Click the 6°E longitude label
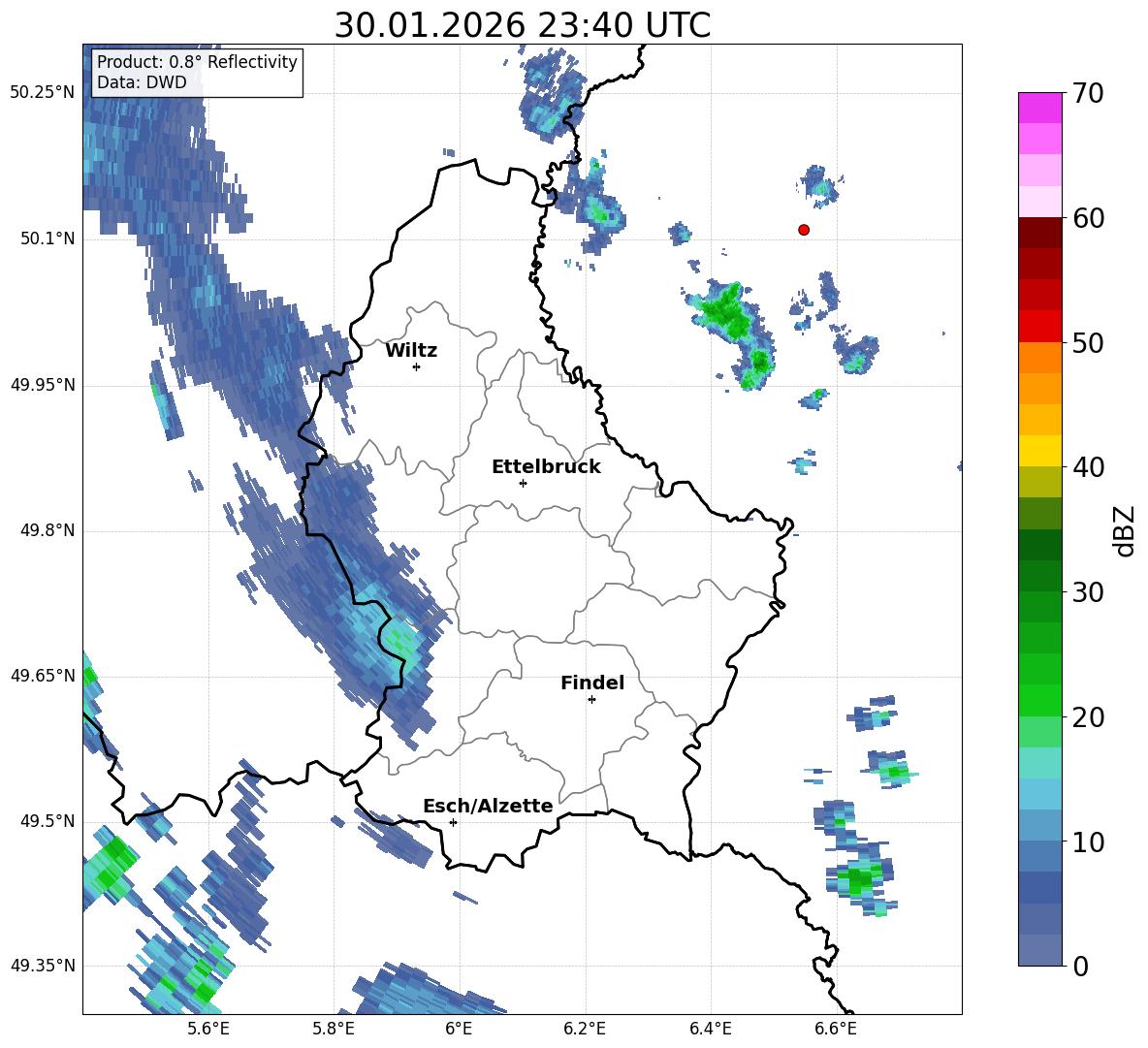Screen dimensions: 1148x1048 tap(459, 1029)
